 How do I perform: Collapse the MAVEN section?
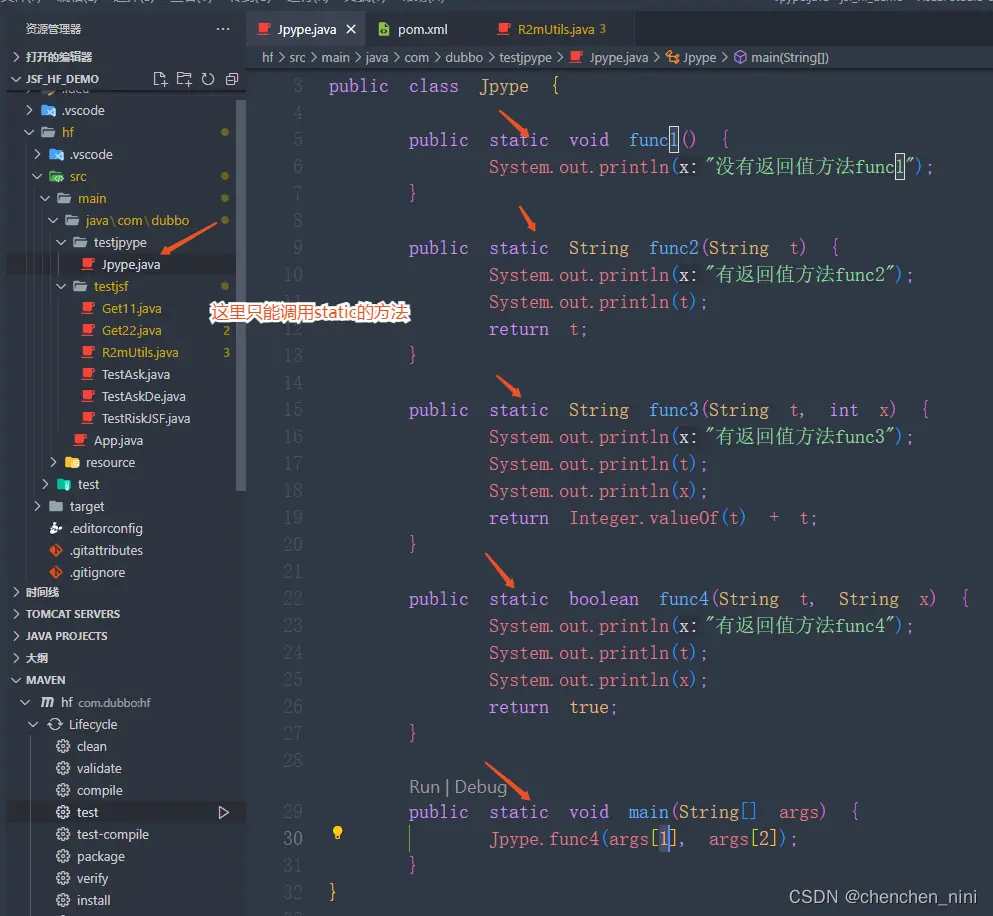pos(16,680)
